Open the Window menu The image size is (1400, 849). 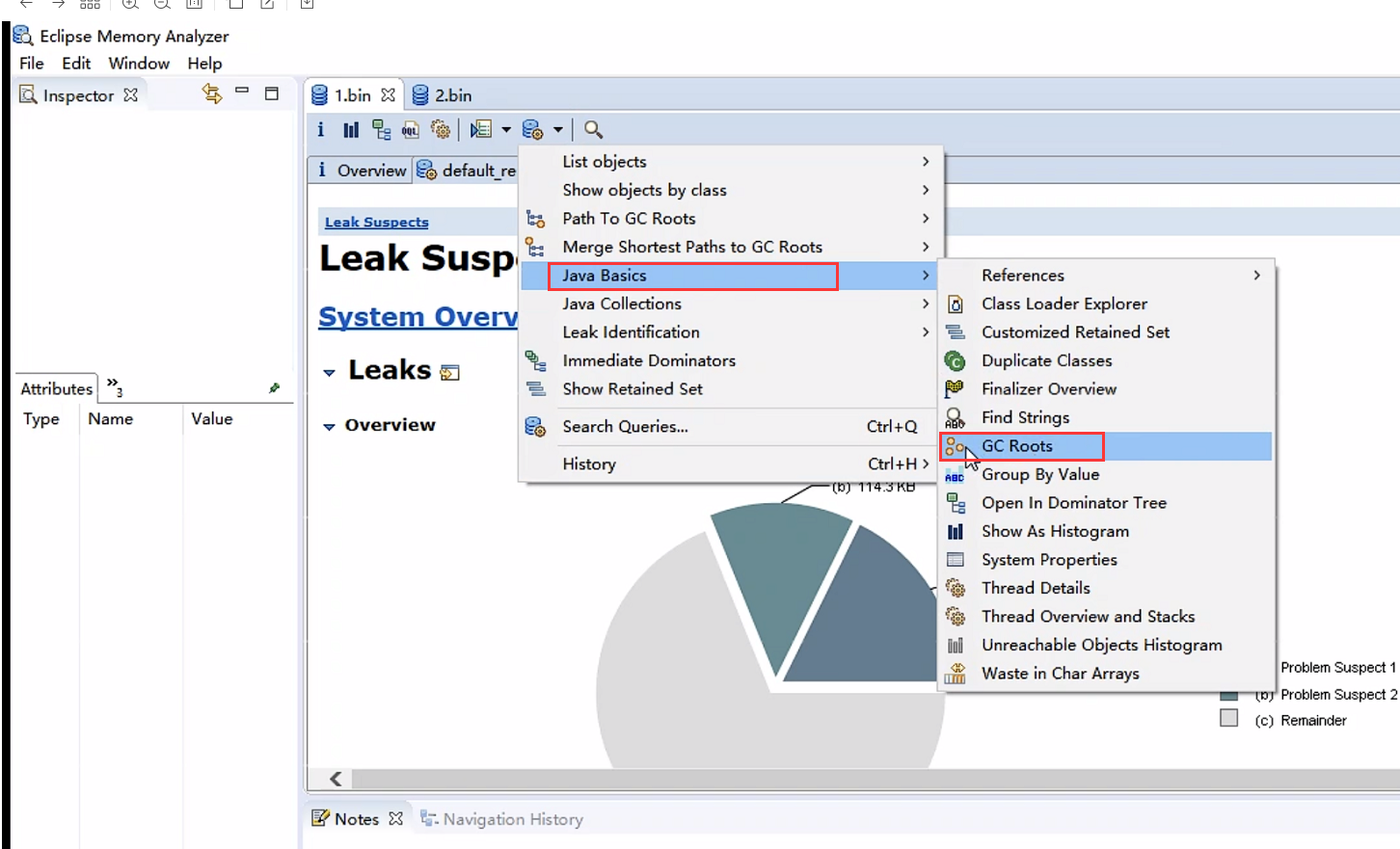coord(139,64)
